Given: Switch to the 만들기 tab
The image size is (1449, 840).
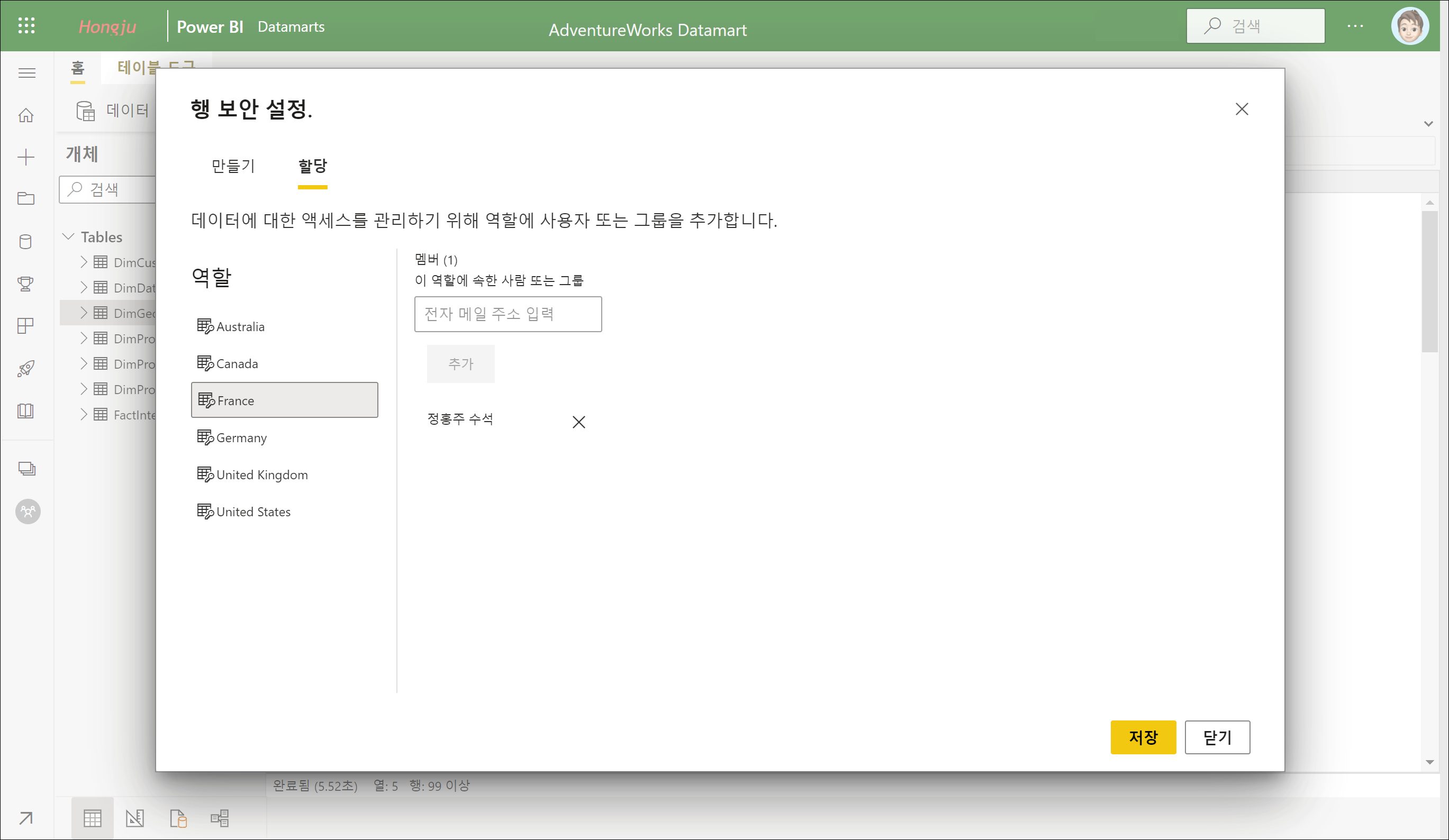Looking at the screenshot, I should (233, 166).
